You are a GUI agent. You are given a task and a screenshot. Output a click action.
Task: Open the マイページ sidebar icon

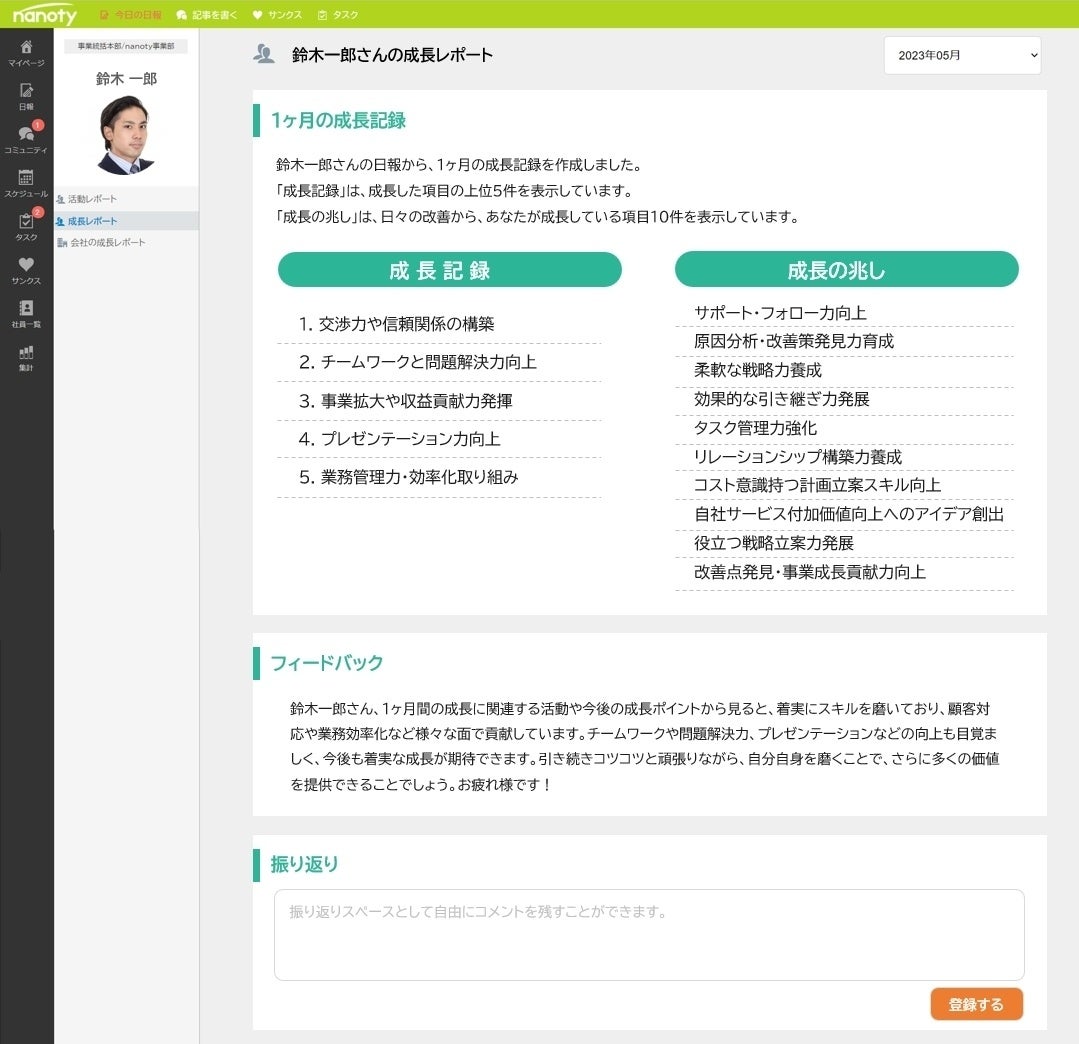(x=27, y=53)
